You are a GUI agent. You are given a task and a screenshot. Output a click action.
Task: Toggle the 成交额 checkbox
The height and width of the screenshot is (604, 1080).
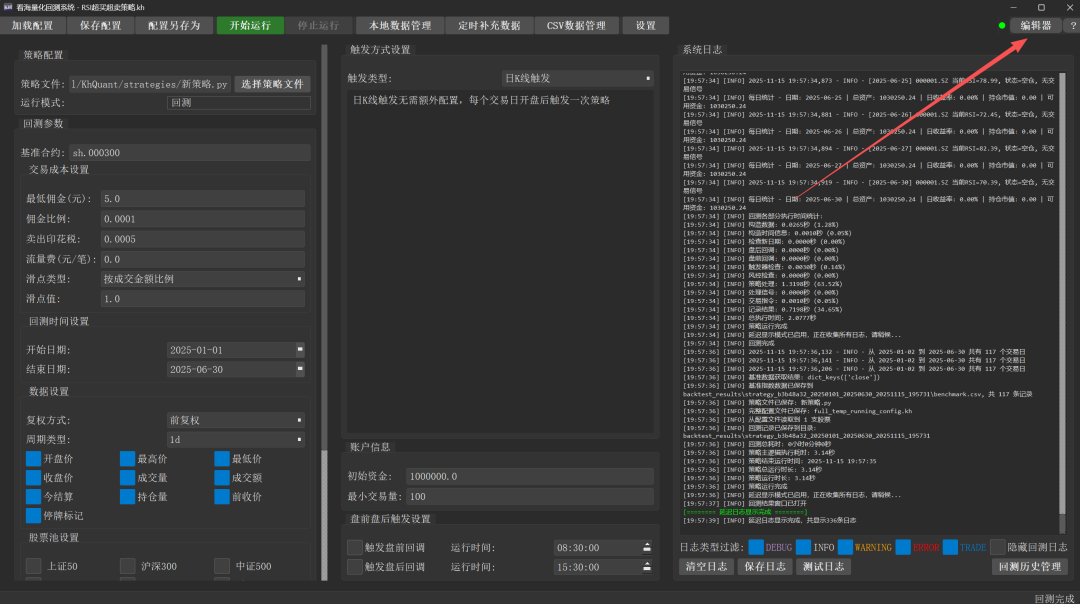[x=222, y=477]
